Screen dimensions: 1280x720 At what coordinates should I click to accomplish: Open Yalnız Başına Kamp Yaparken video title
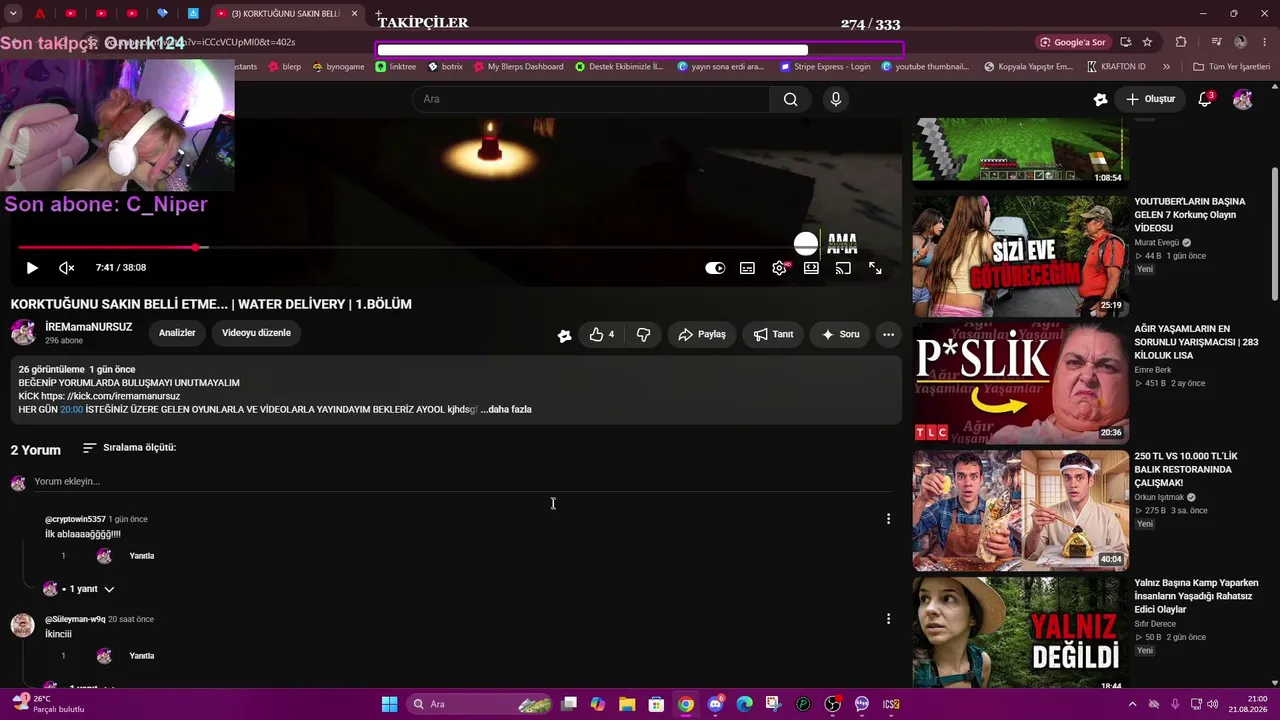1196,596
